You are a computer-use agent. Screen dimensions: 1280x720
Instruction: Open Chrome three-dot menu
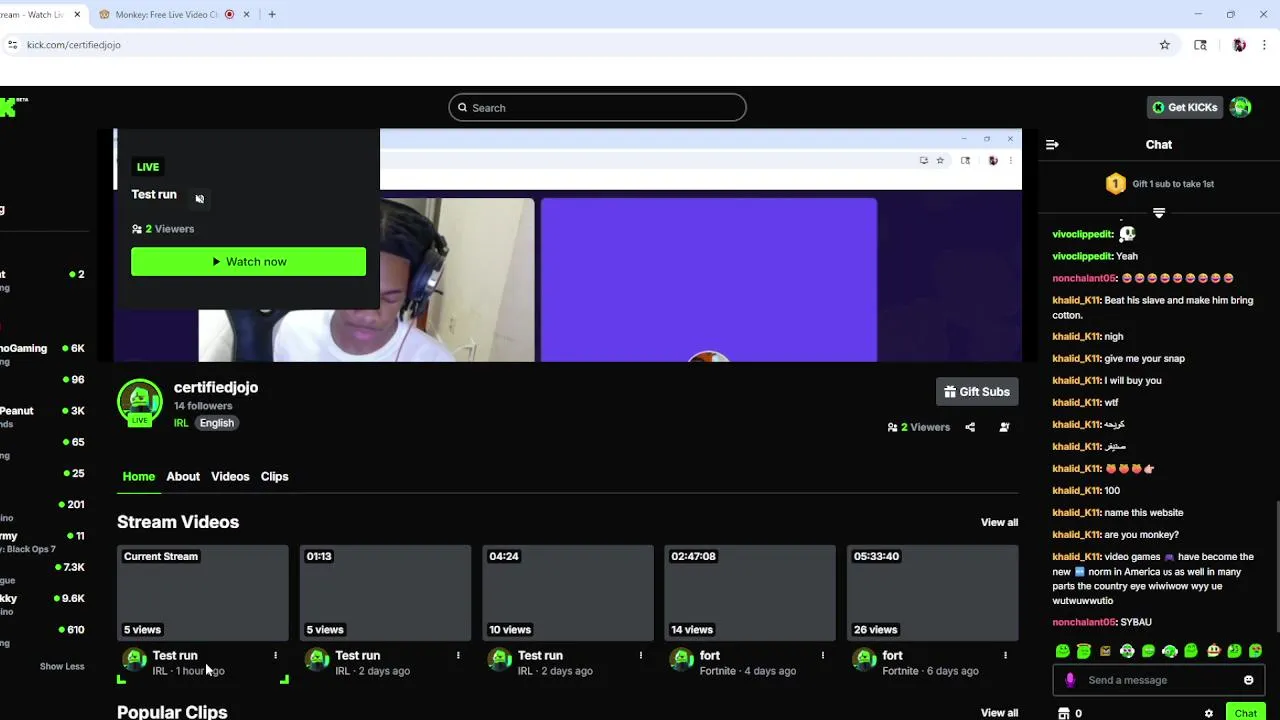click(1265, 45)
